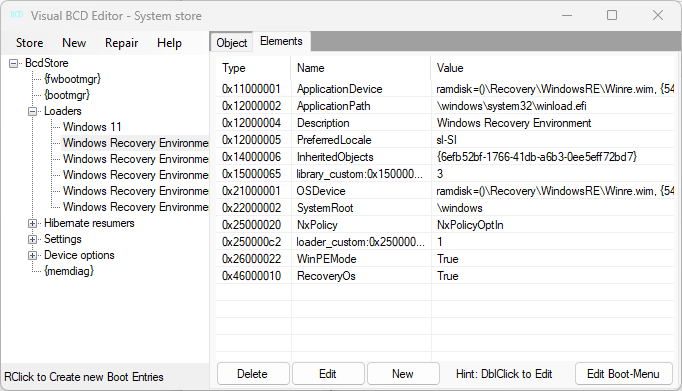
Task: Click the BCD app icon in title bar
Action: 16,15
